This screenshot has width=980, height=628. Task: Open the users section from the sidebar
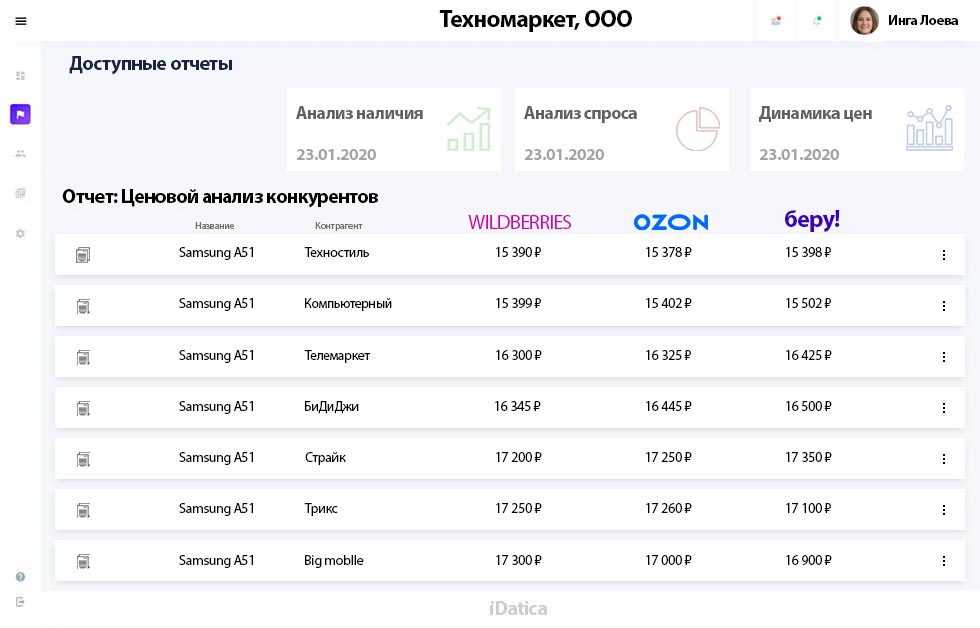pyautogui.click(x=20, y=153)
